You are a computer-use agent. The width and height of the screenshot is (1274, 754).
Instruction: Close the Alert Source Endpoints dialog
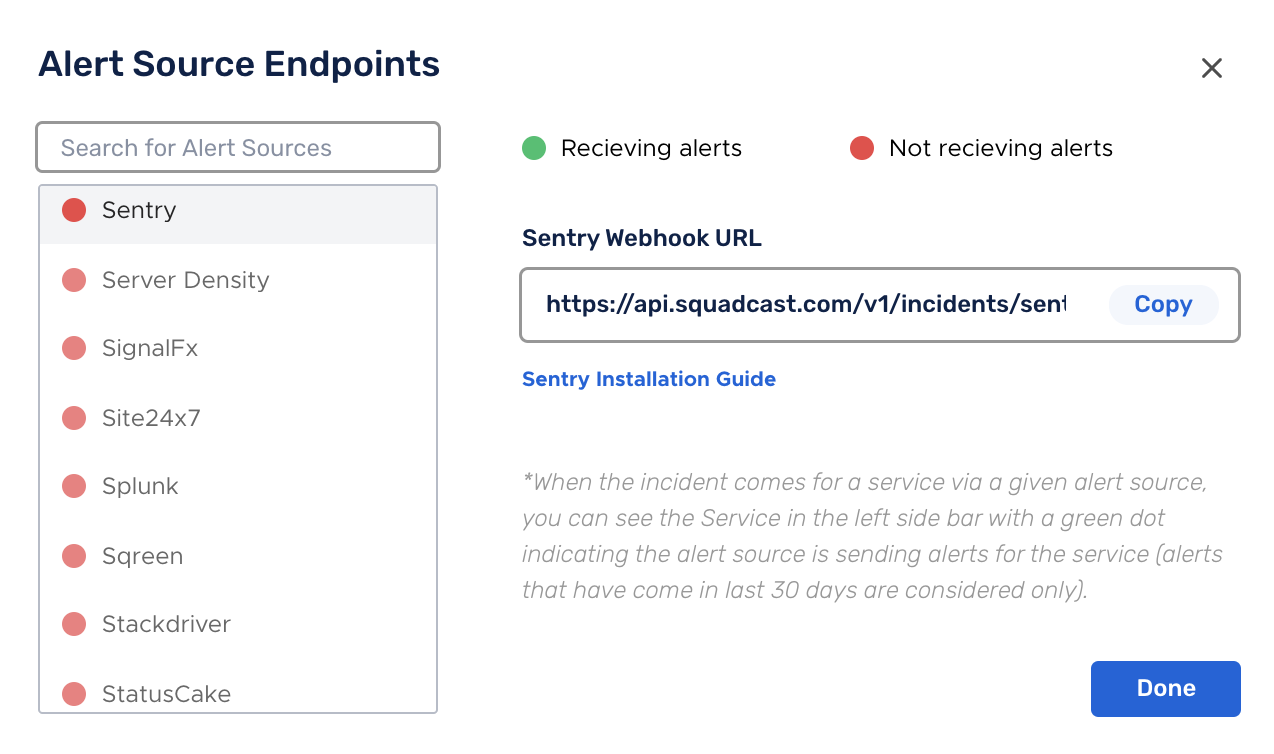click(1212, 68)
